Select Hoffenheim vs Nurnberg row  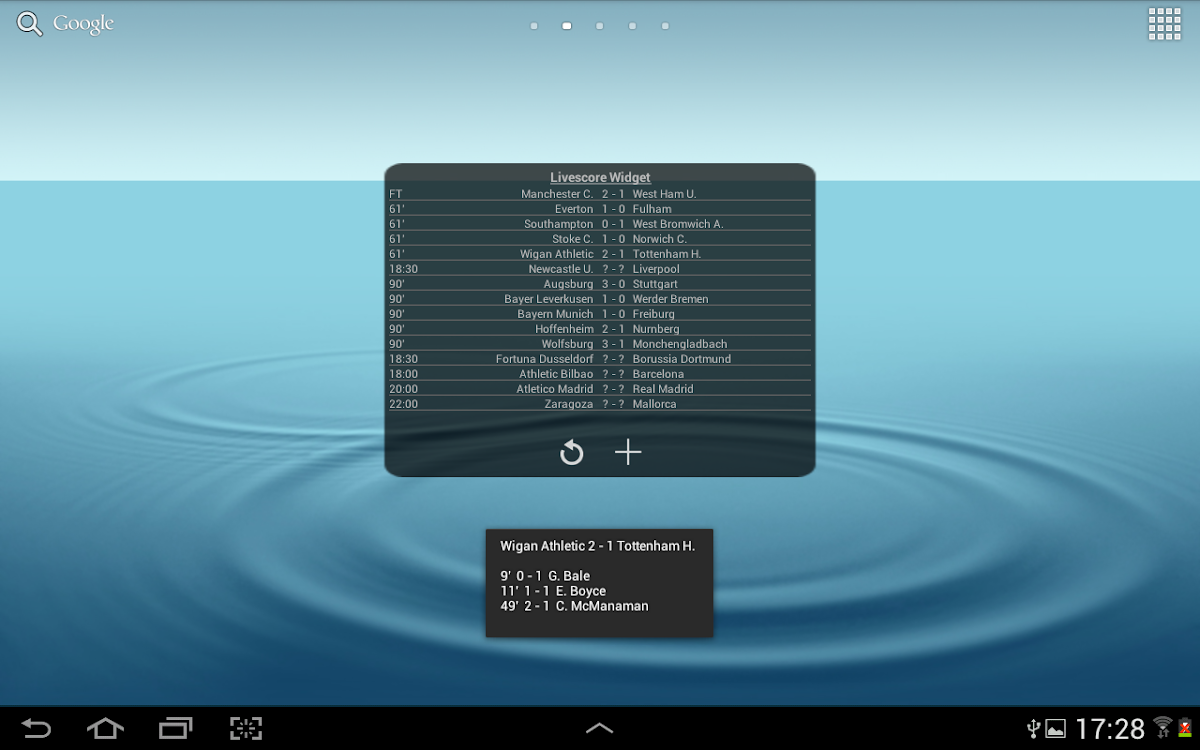[600, 329]
